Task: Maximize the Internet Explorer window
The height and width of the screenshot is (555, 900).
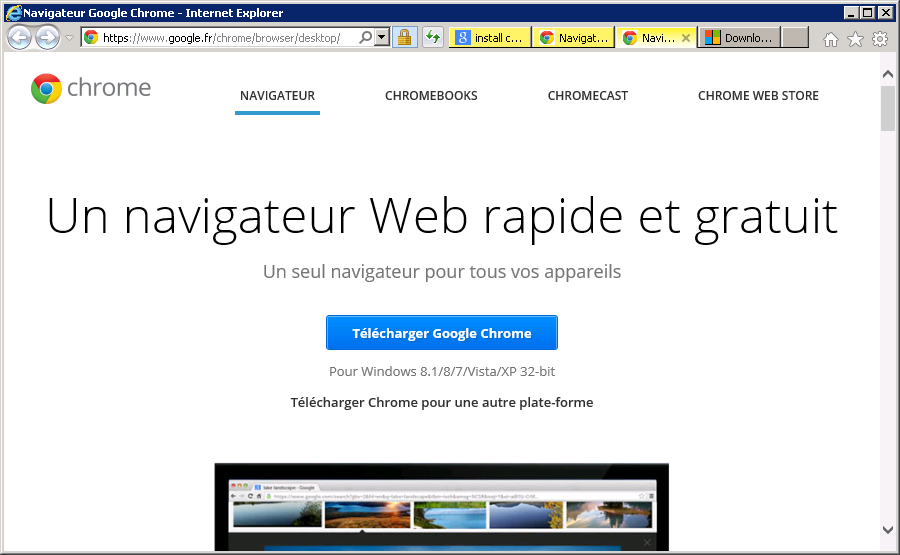Action: [x=868, y=13]
